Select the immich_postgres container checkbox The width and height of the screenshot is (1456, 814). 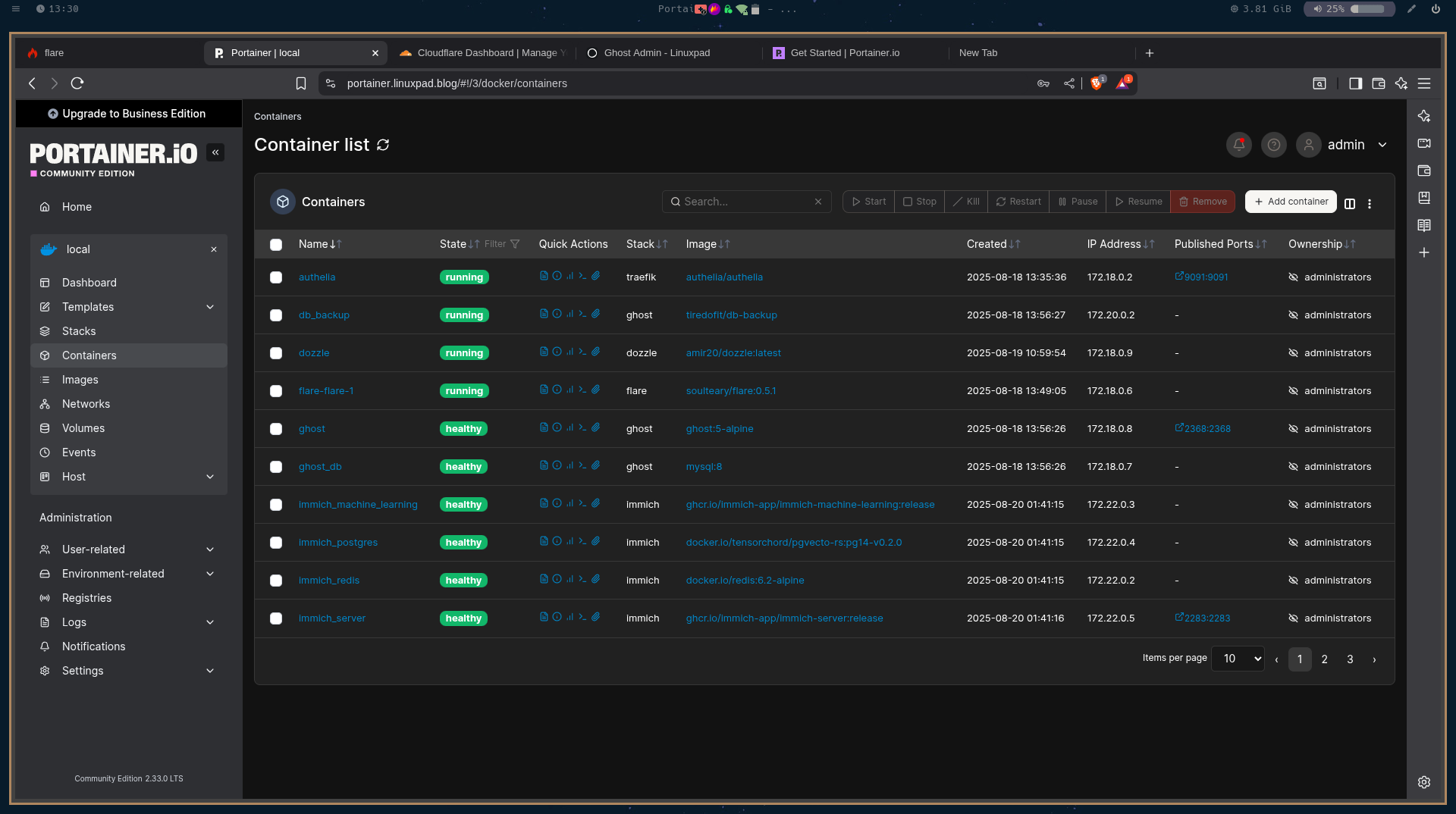click(276, 543)
